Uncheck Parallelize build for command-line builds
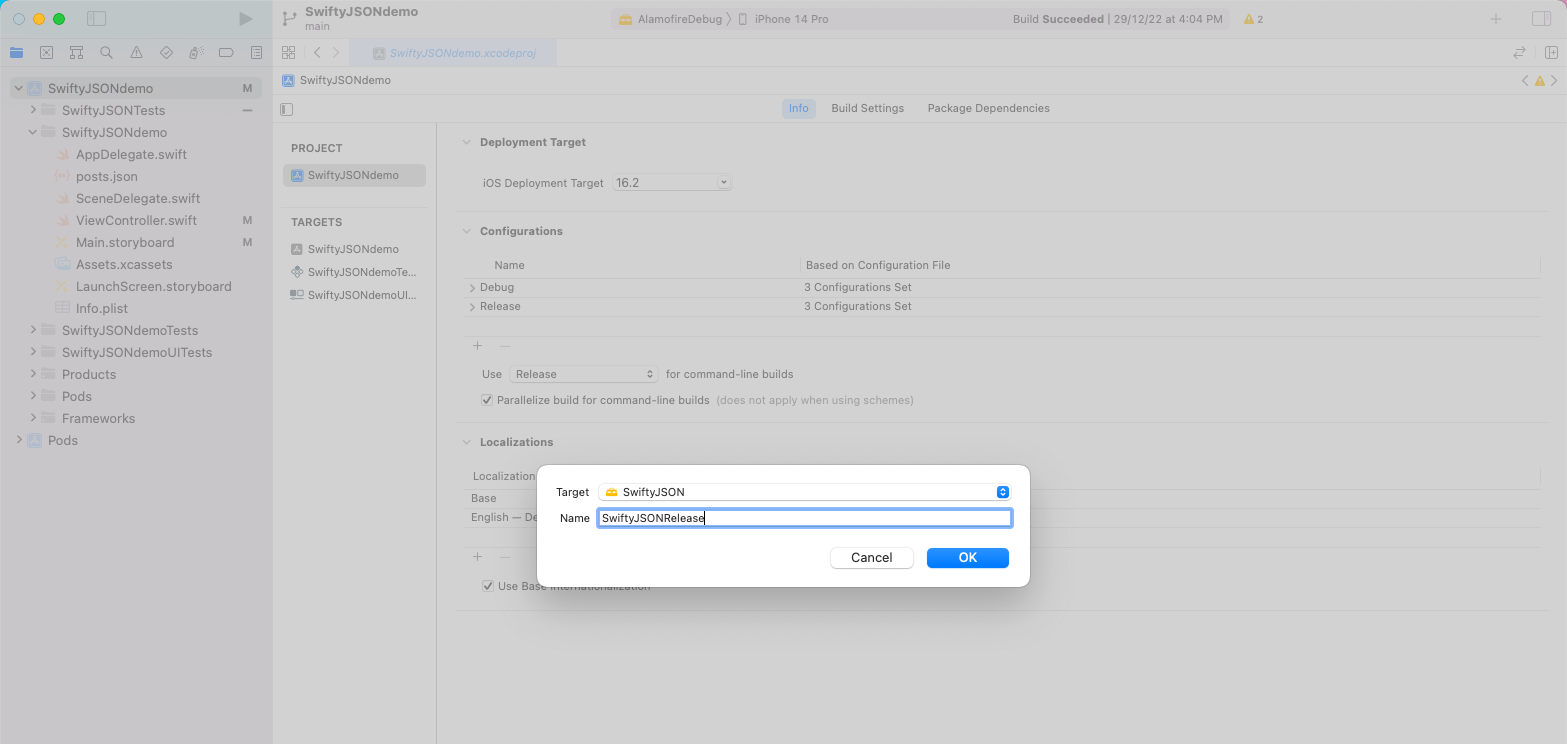Viewport: 1567px width, 744px height. tap(488, 400)
